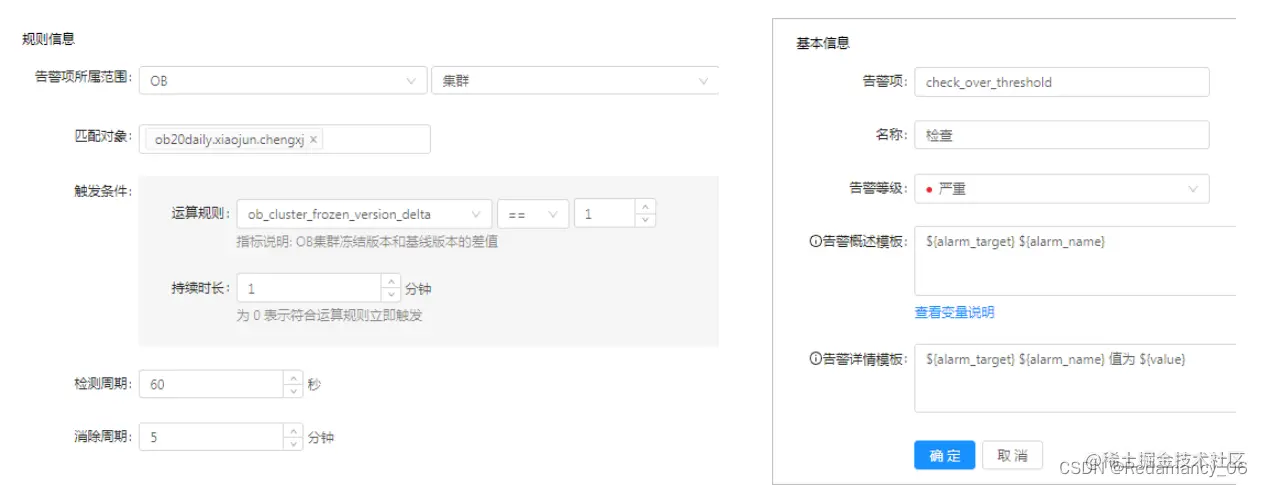Click the 名称 input containing 检查
The width and height of the screenshot is (1262, 487).
point(1061,135)
